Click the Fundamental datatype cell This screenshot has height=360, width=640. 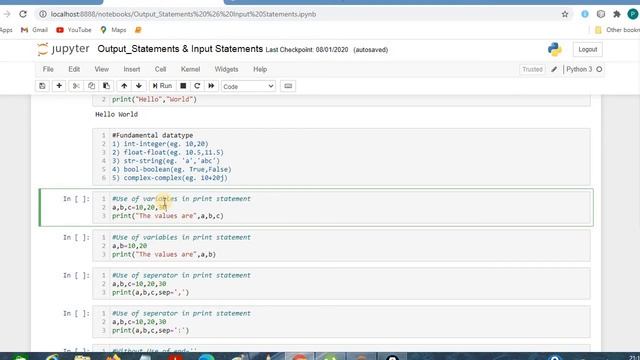point(341,157)
